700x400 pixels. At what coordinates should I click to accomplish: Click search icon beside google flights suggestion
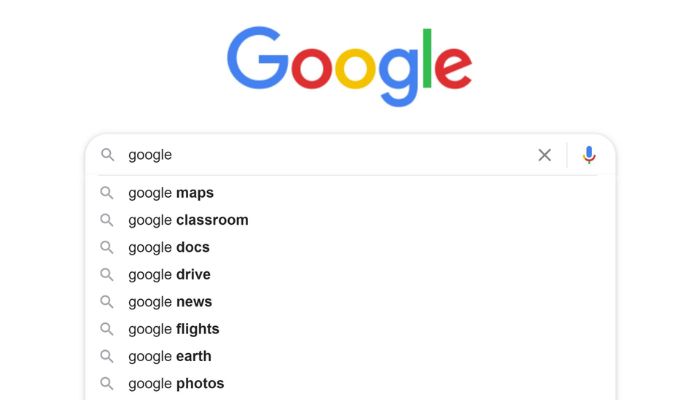(x=107, y=329)
